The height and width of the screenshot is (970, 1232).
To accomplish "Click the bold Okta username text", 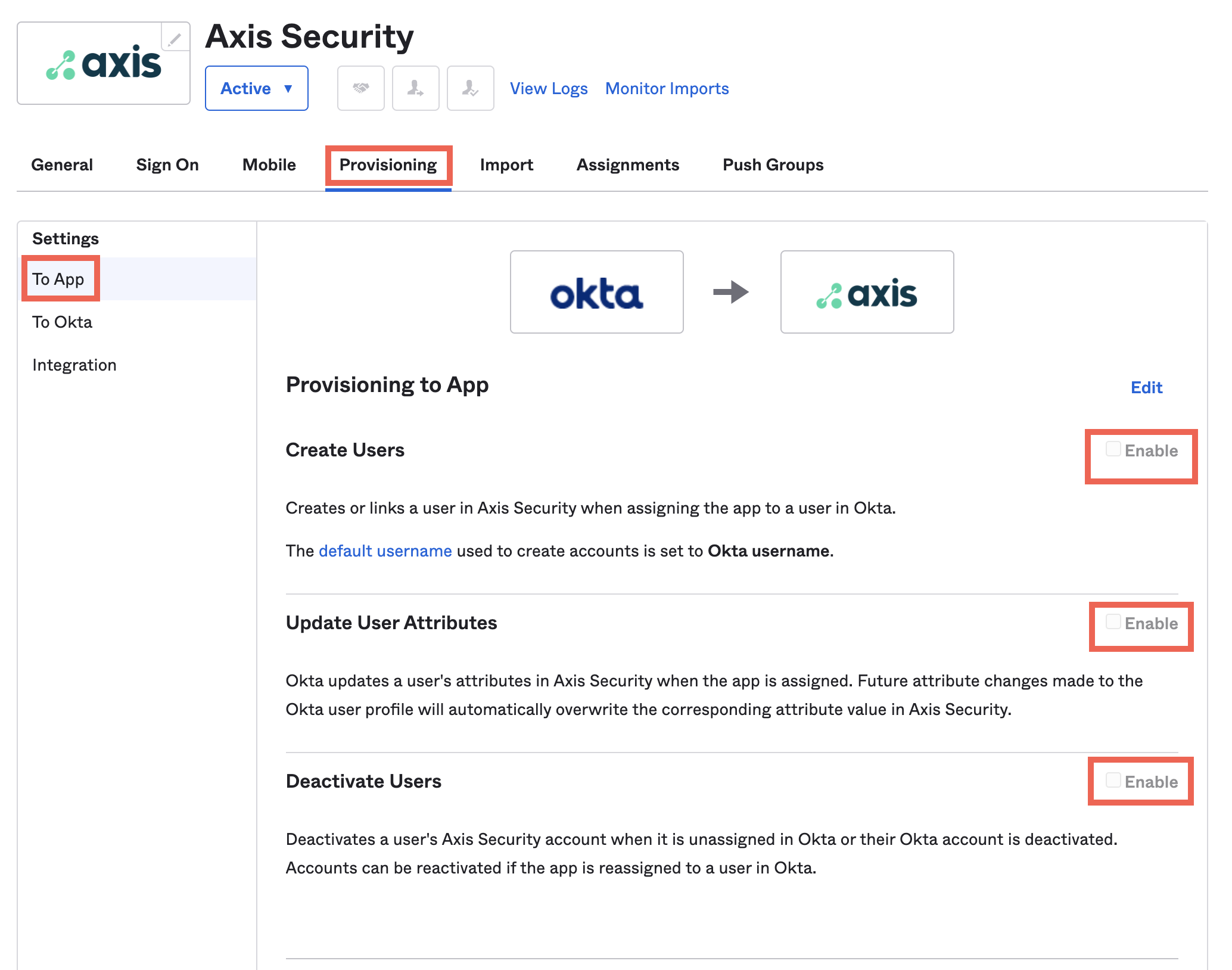I will (769, 551).
